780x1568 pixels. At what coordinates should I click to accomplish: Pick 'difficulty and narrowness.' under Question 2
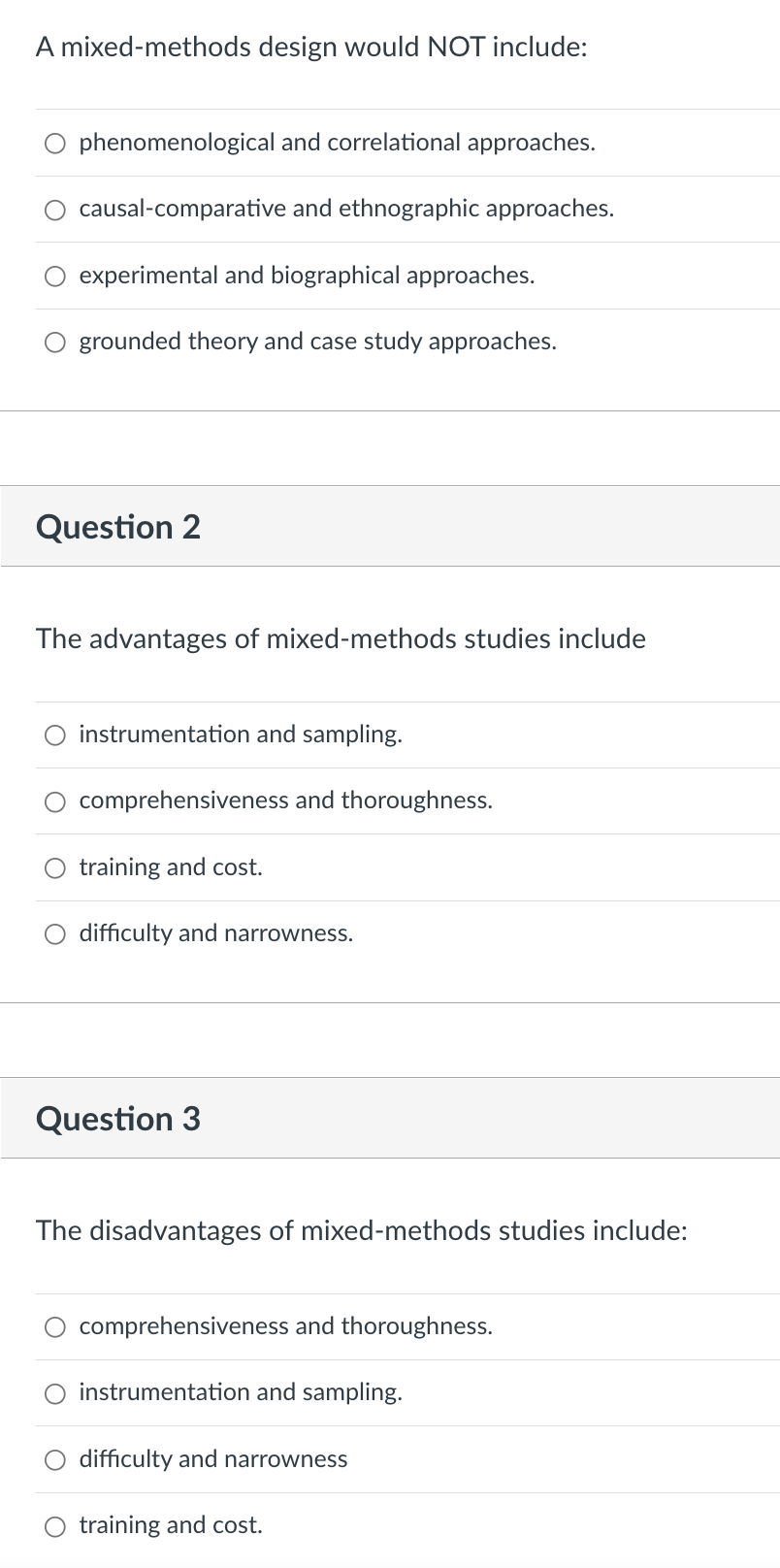(x=54, y=934)
